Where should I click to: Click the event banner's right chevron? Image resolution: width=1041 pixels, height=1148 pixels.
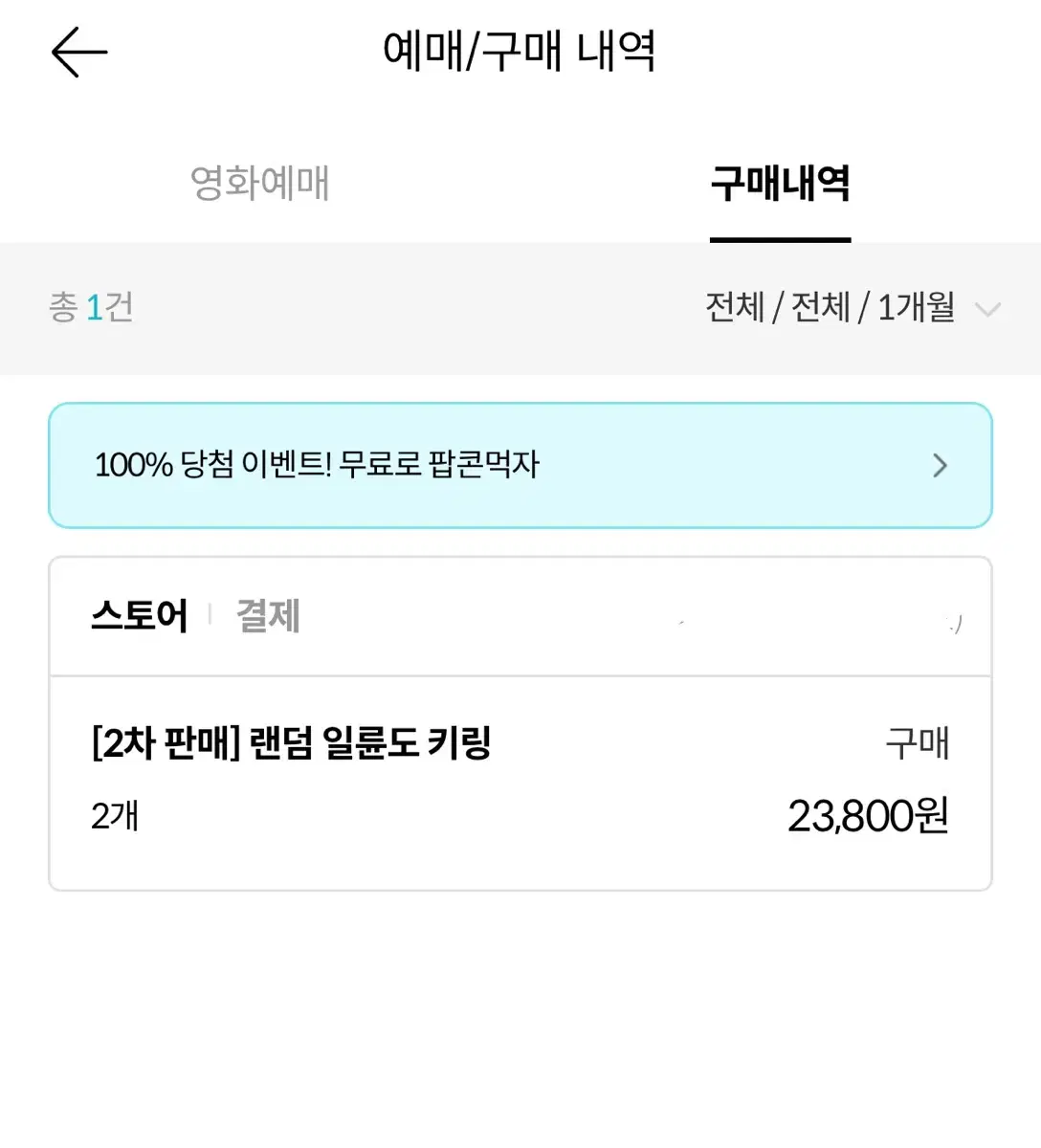pyautogui.click(x=940, y=466)
